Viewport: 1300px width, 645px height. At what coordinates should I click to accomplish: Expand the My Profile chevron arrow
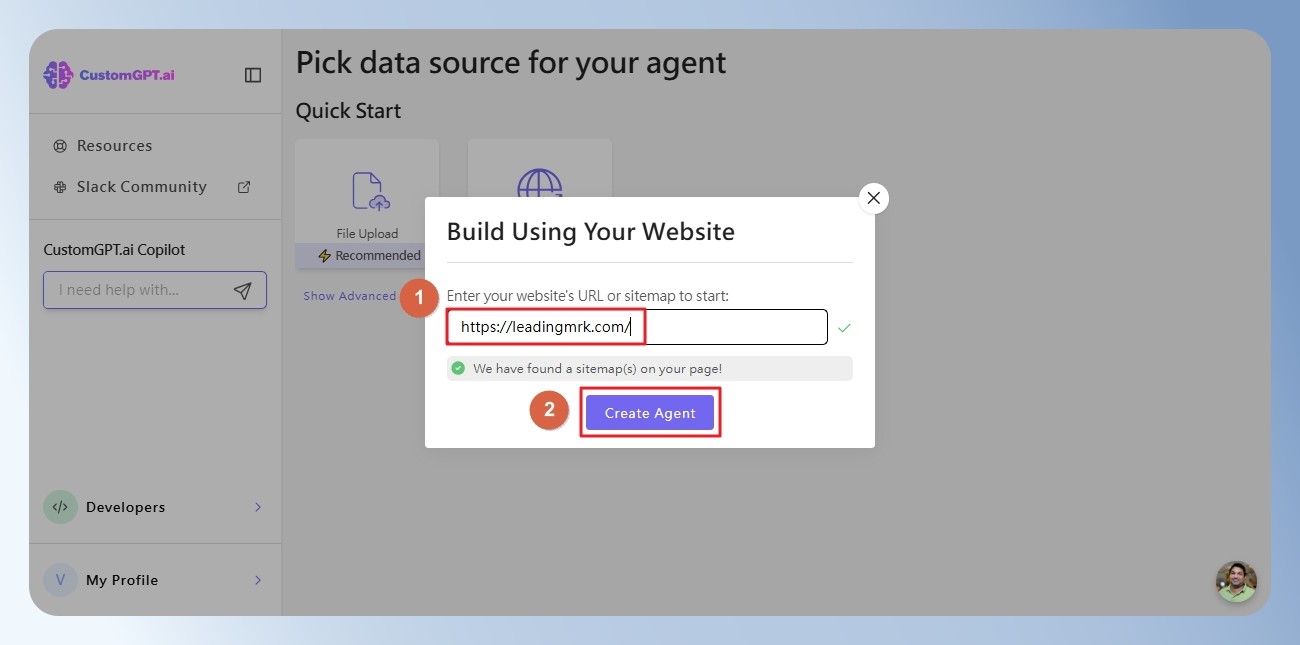(x=258, y=580)
